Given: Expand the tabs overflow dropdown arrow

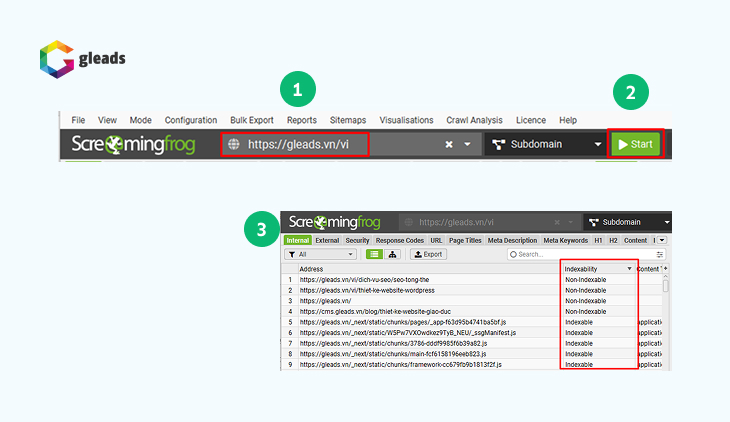Looking at the screenshot, I should [x=662, y=240].
